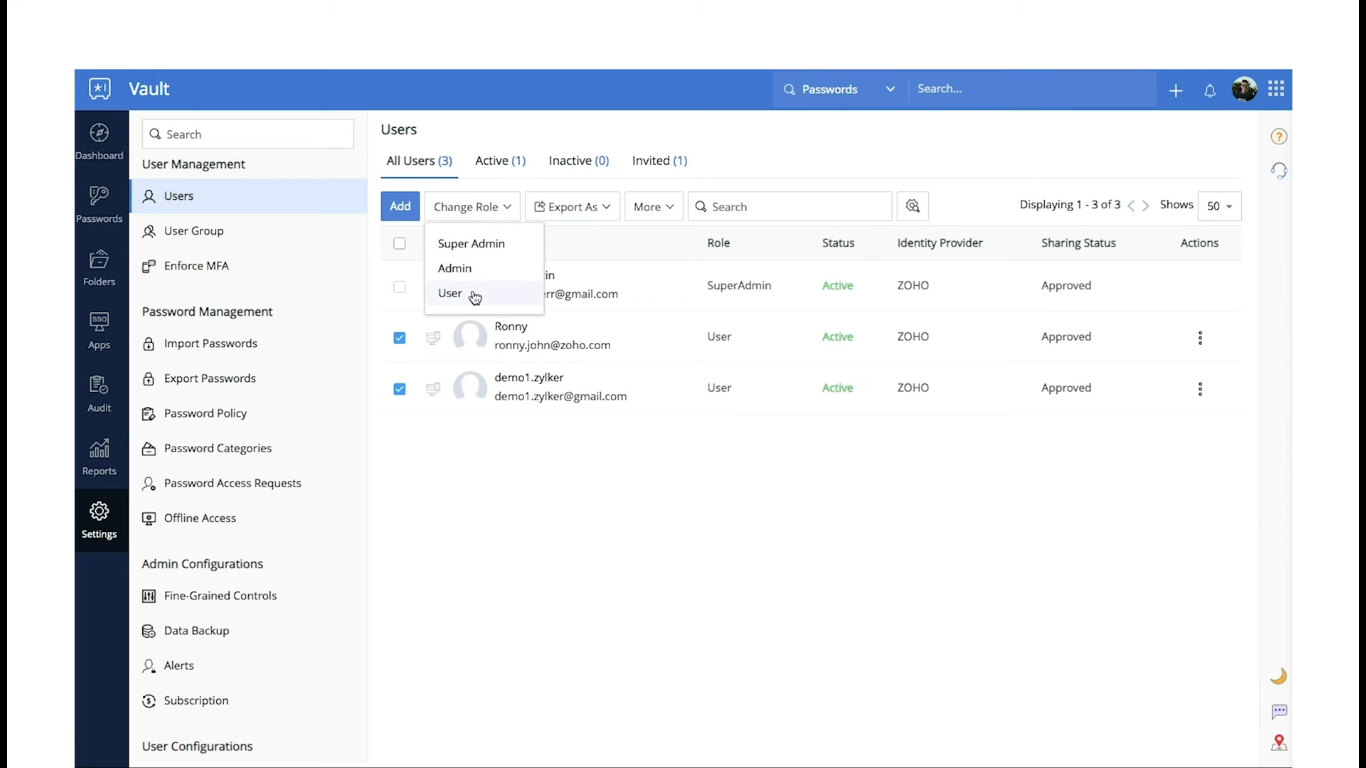This screenshot has width=1366, height=768.
Task: Focus the settings sidebar search field
Action: coord(248,134)
